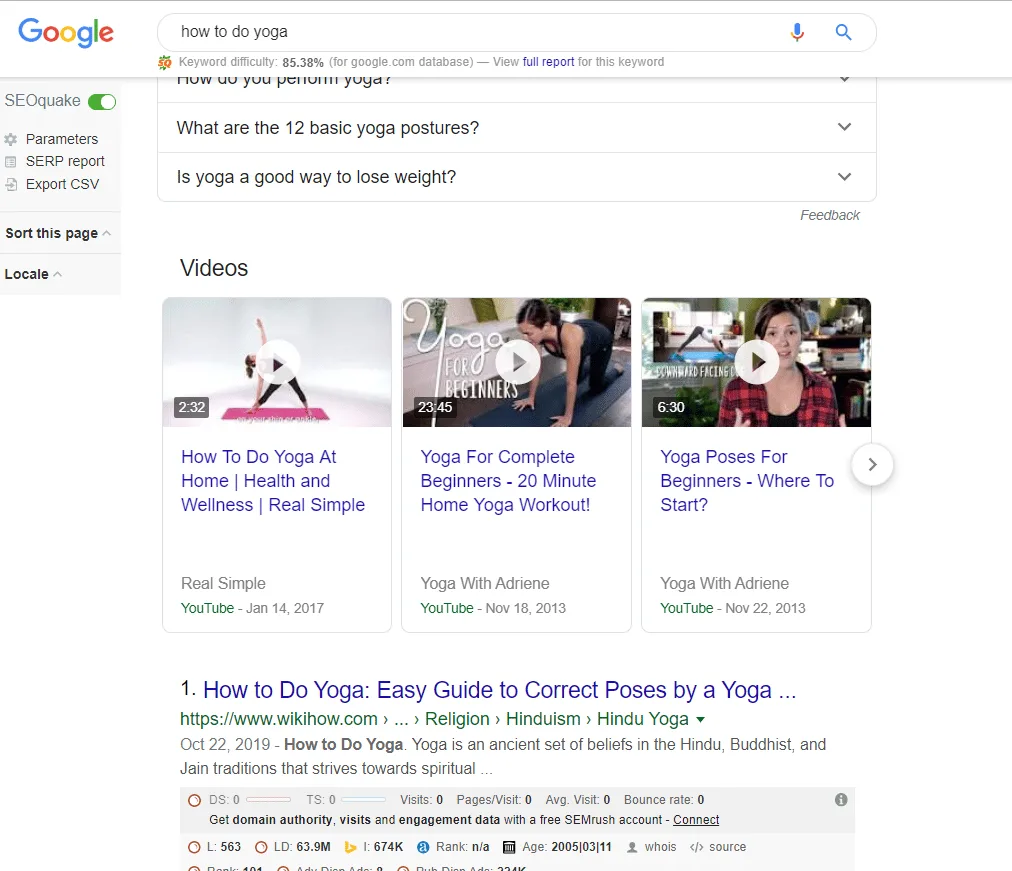Click the Connect SEMrush account link
The height and width of the screenshot is (871, 1012).
(x=696, y=820)
